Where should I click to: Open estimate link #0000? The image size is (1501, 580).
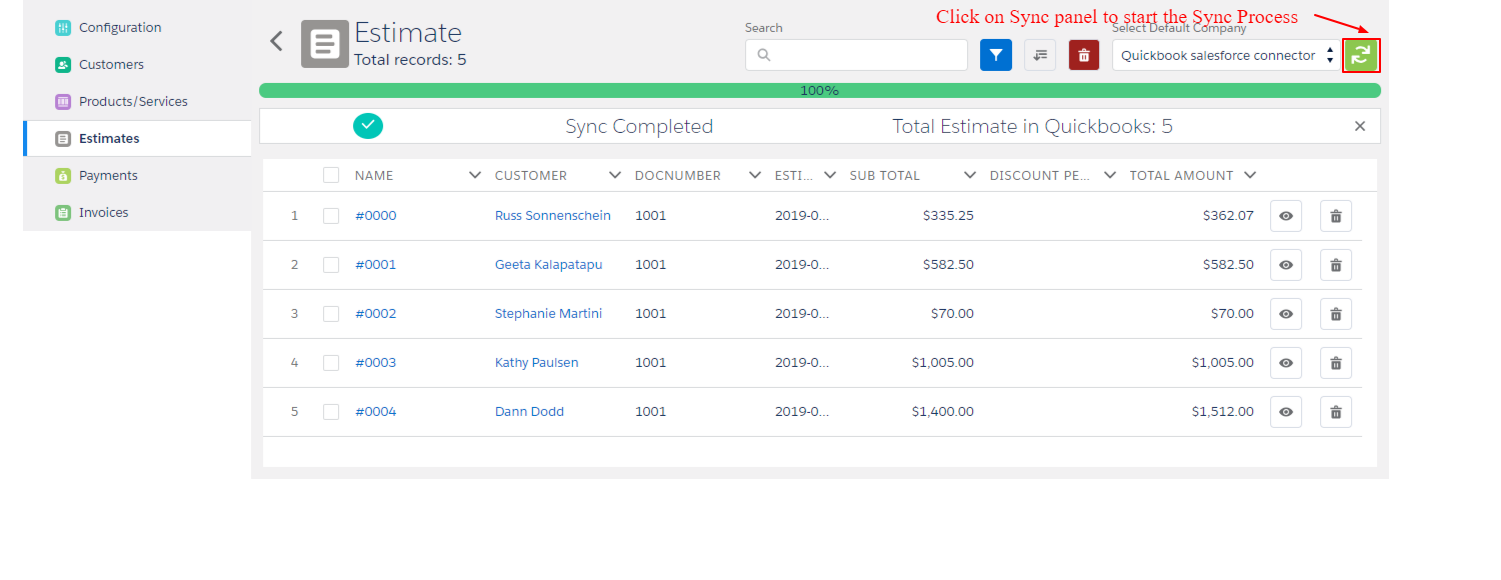(376, 216)
